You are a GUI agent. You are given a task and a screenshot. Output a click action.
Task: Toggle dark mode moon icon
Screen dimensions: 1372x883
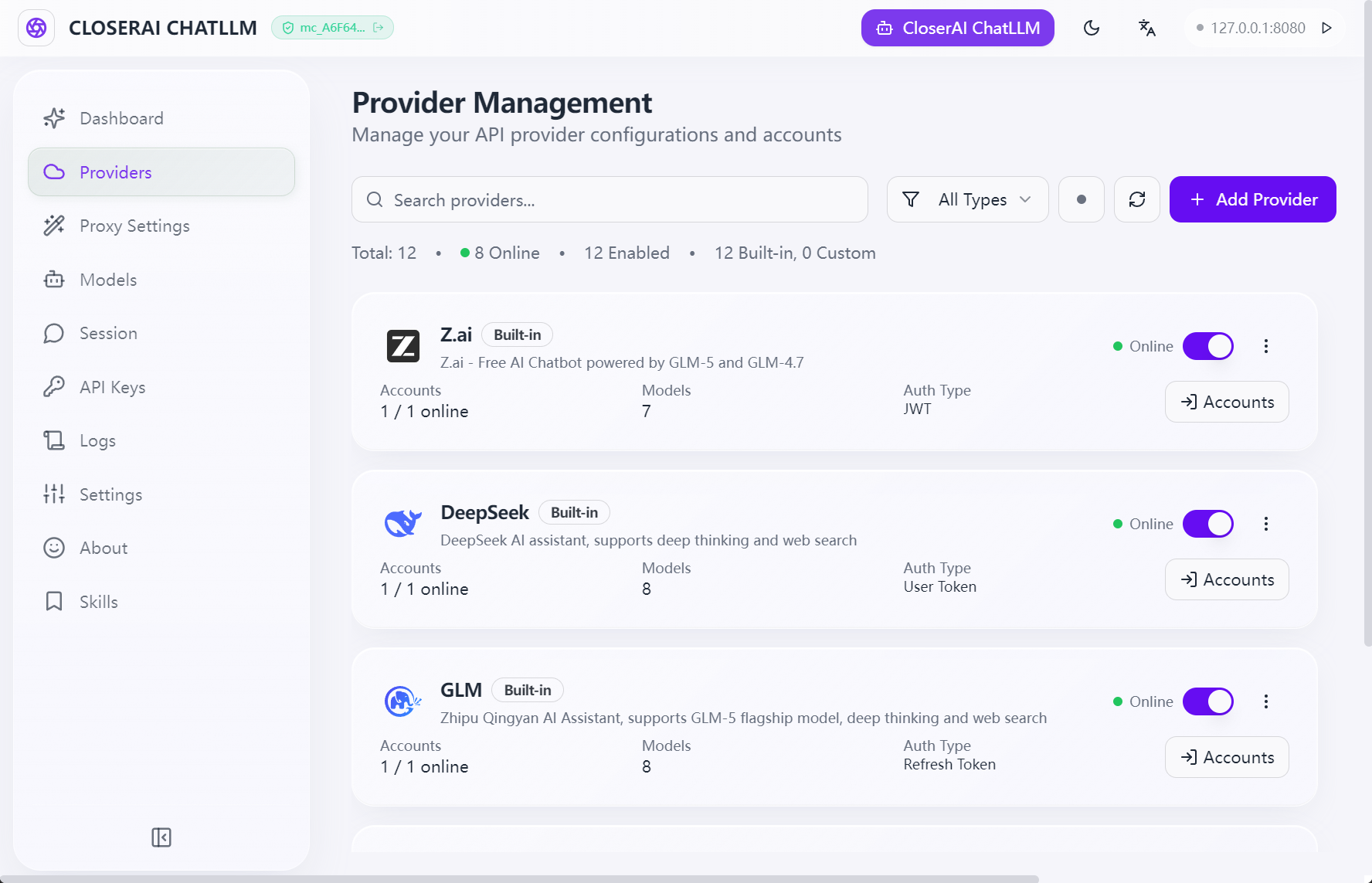(1092, 28)
